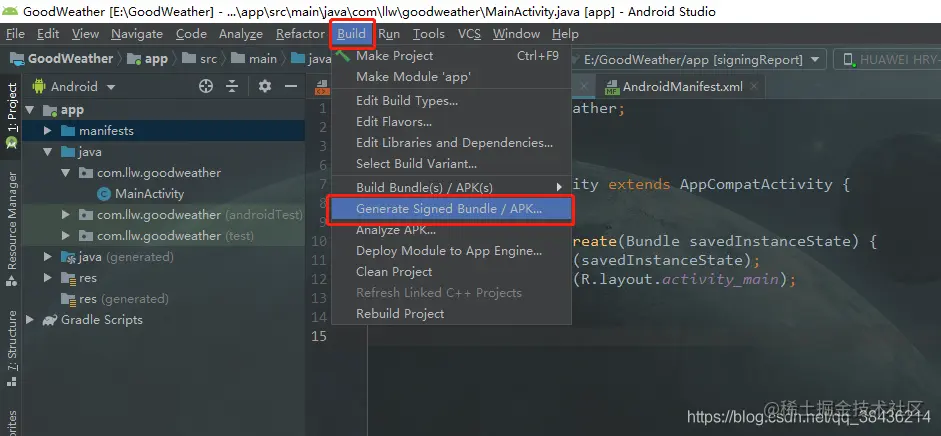Open Edit Libraries and Dependencies...
The image size is (941, 436).
451,143
